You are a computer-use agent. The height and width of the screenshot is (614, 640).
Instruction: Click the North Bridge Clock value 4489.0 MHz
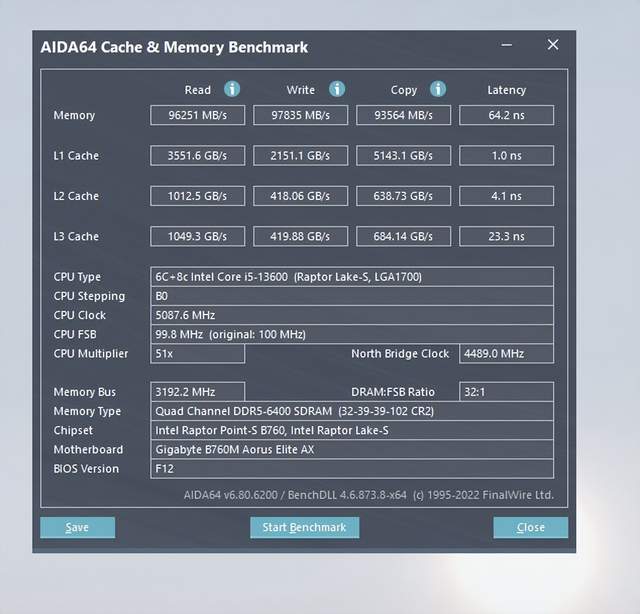tap(507, 354)
